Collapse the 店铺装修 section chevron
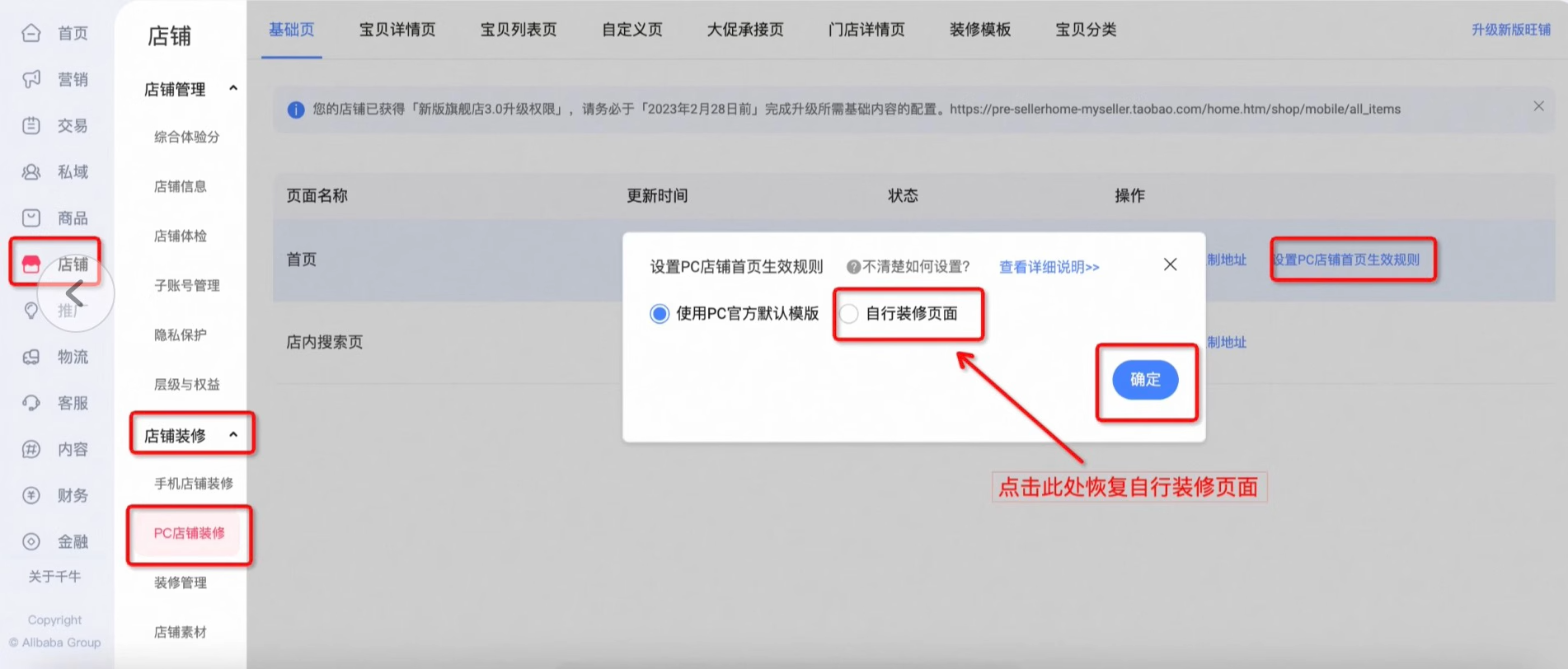This screenshot has height=669, width=1568. click(x=233, y=435)
